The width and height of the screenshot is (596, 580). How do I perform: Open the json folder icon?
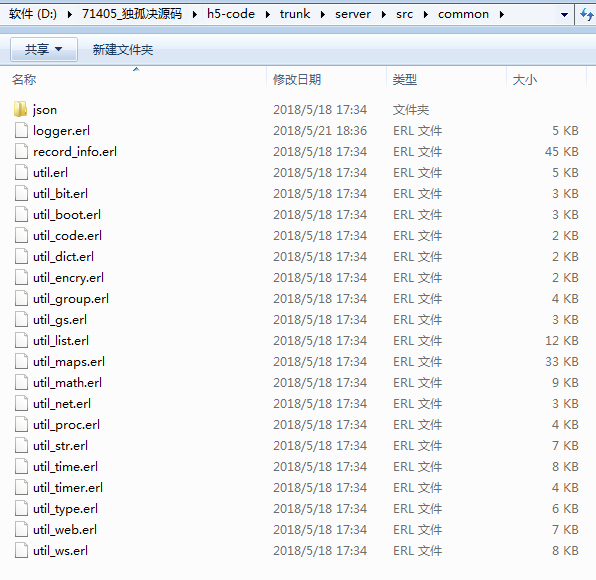[x=21, y=109]
